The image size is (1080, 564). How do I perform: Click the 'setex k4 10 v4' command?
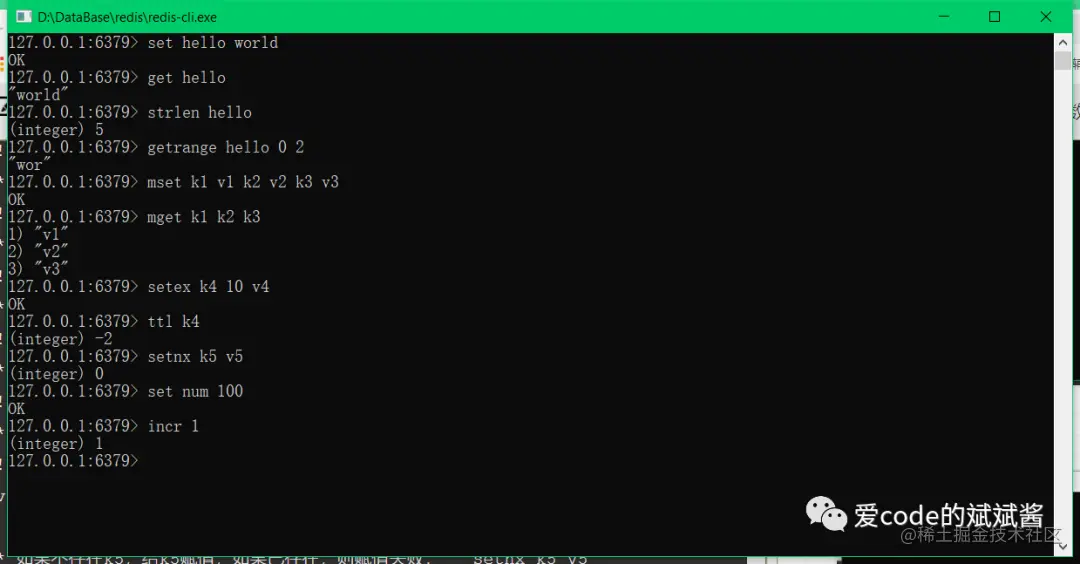(208, 286)
